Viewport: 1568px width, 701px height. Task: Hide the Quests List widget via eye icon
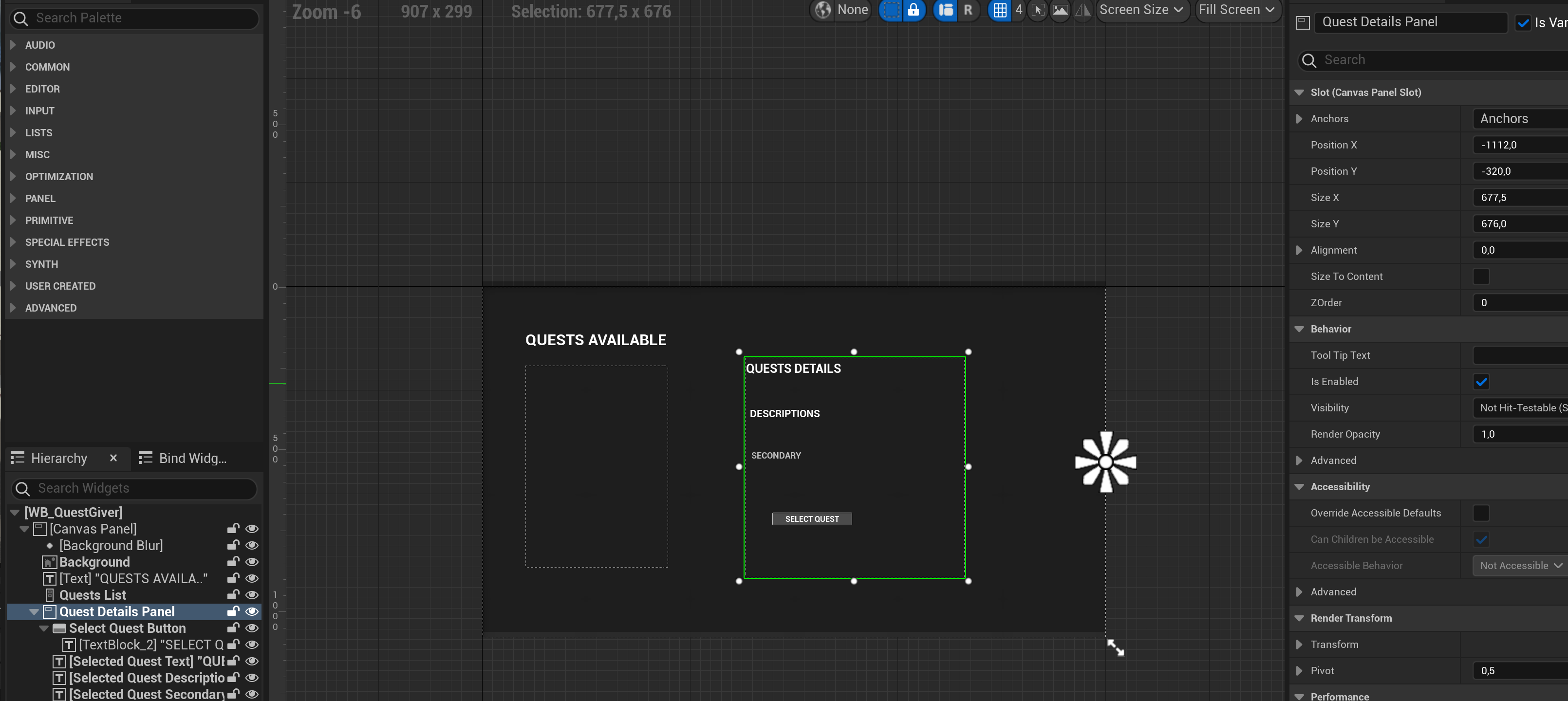coord(251,595)
